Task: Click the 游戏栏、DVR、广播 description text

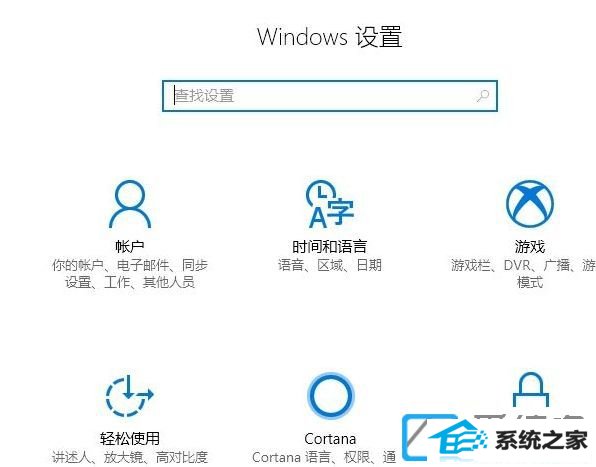Action: 524,274
